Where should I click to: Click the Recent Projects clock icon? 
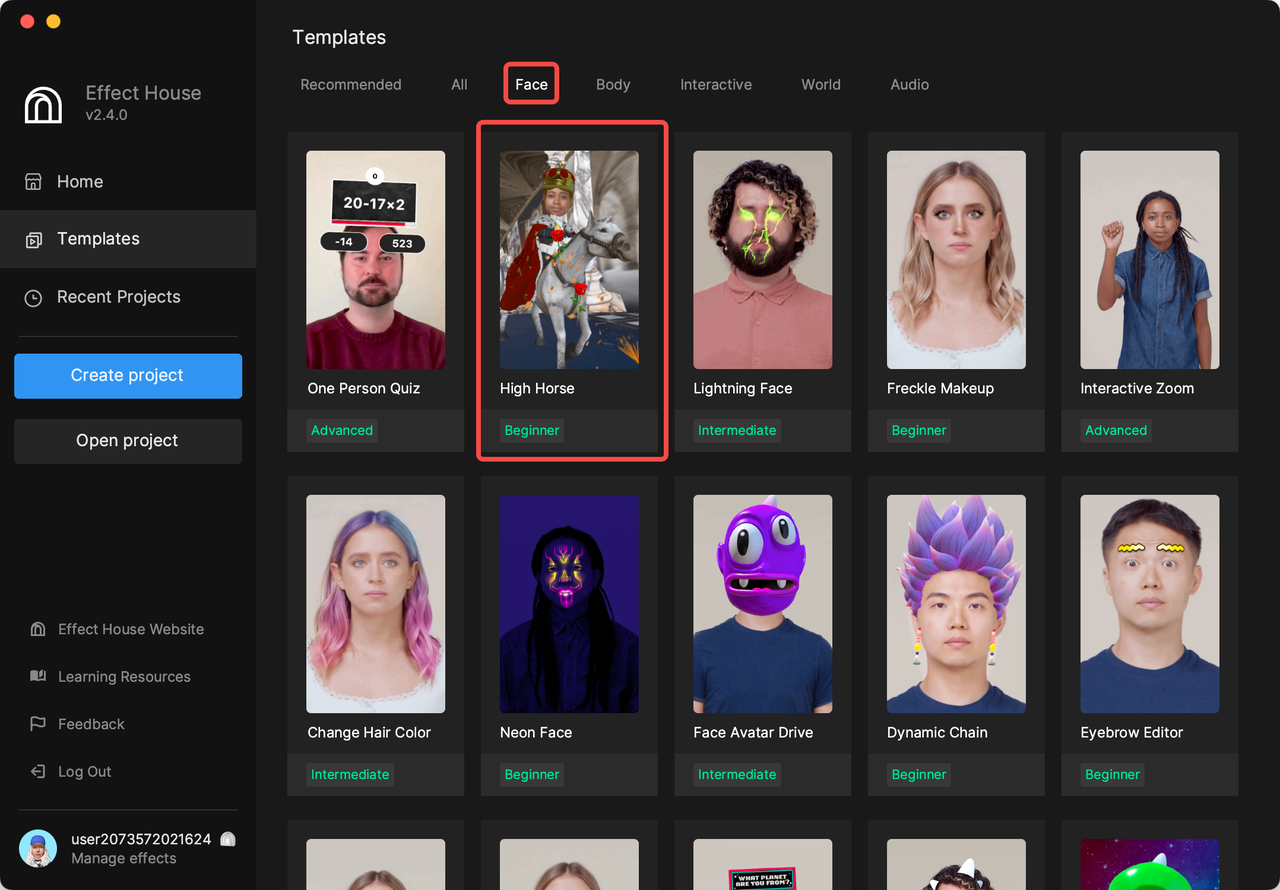click(33, 297)
